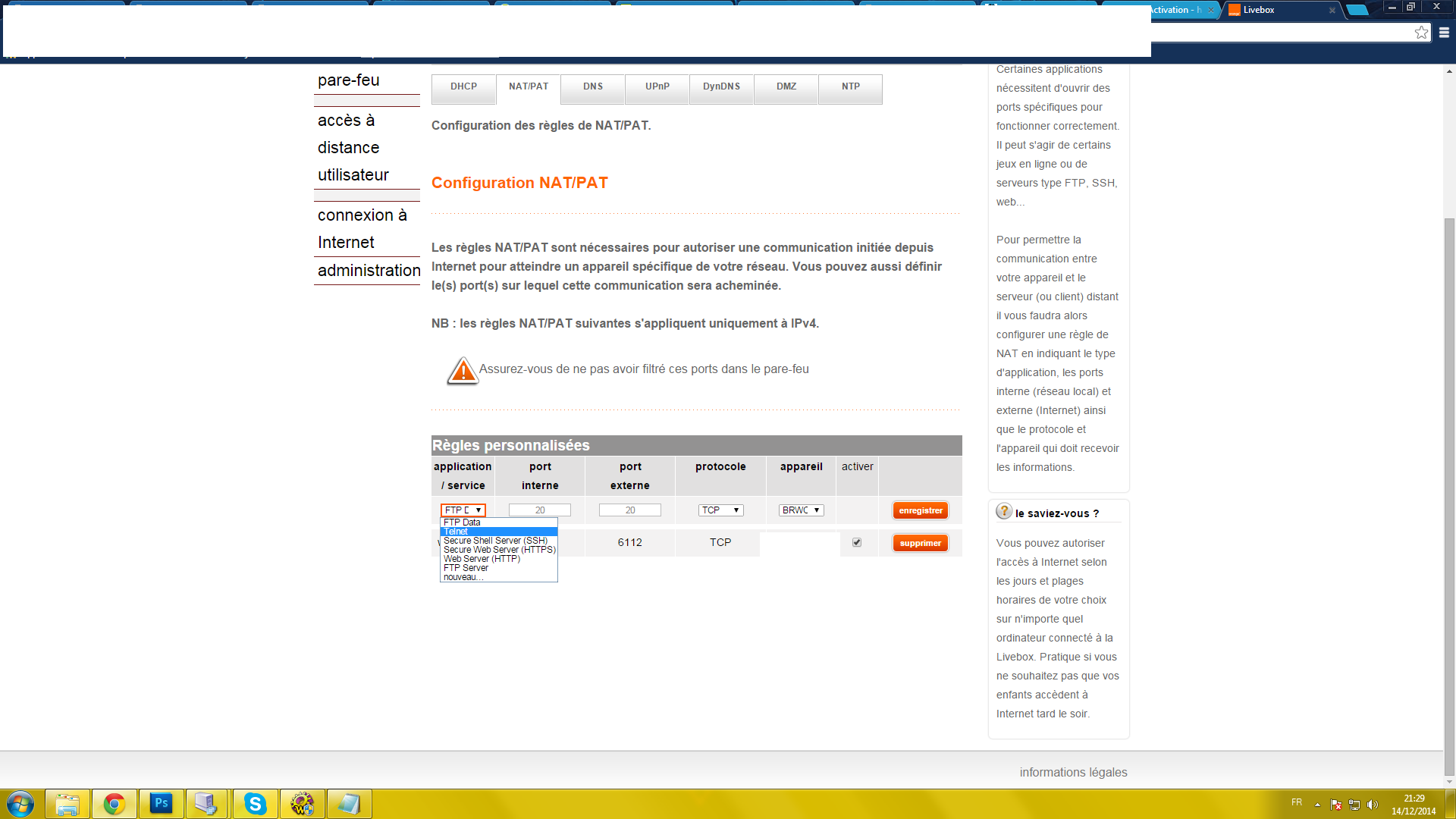Open Skype from the taskbar

pos(256,804)
